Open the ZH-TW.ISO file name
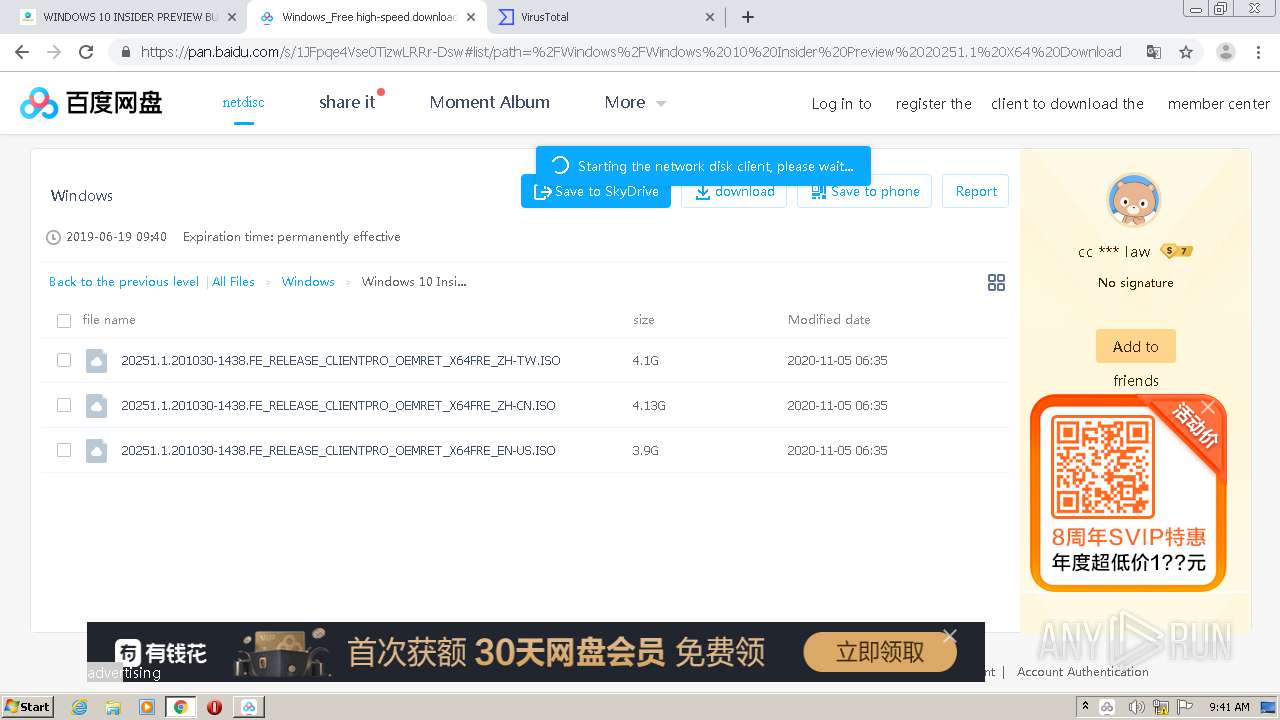 [x=340, y=360]
